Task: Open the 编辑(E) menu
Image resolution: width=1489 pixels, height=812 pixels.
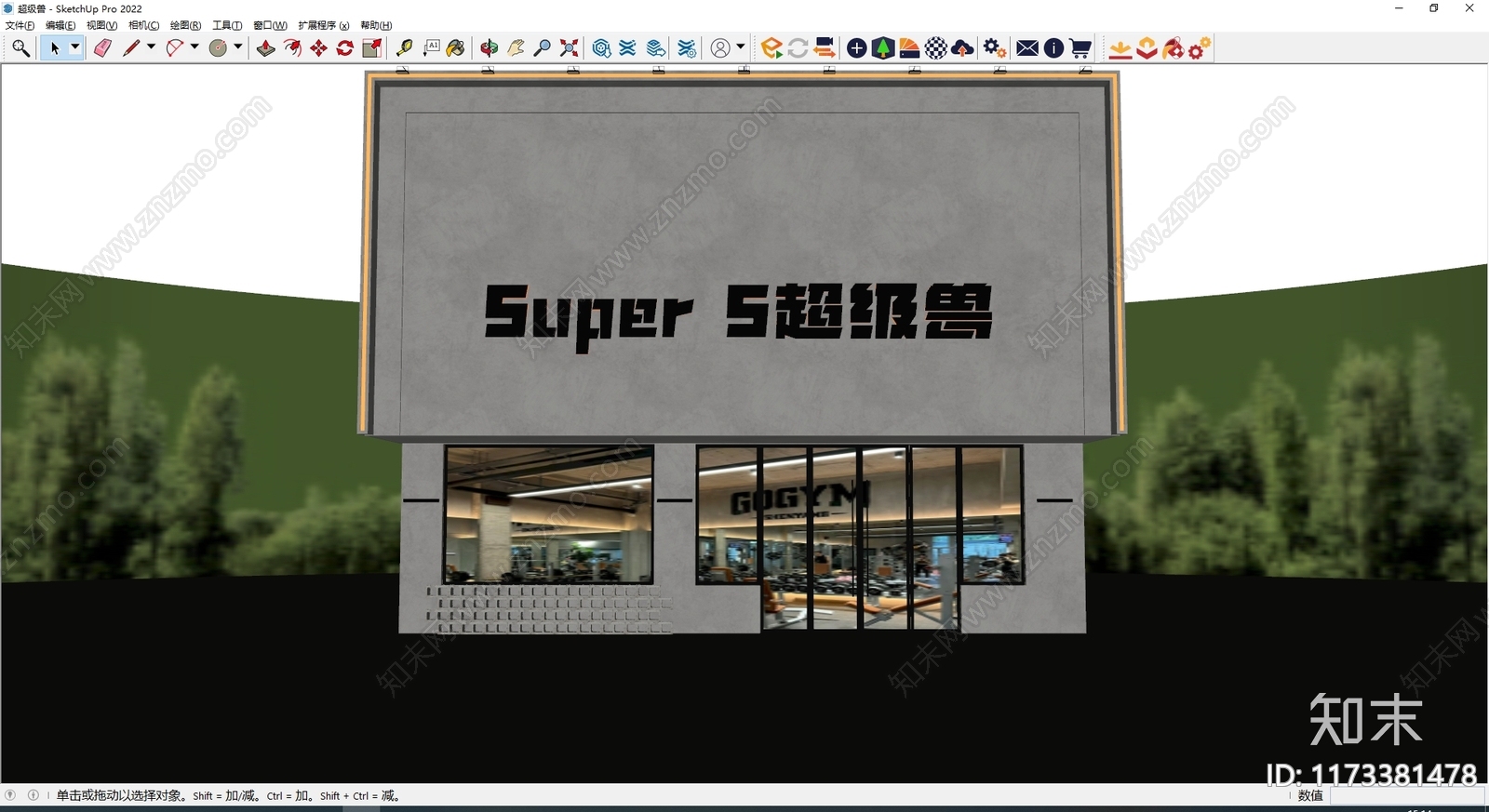Action: click(x=60, y=25)
